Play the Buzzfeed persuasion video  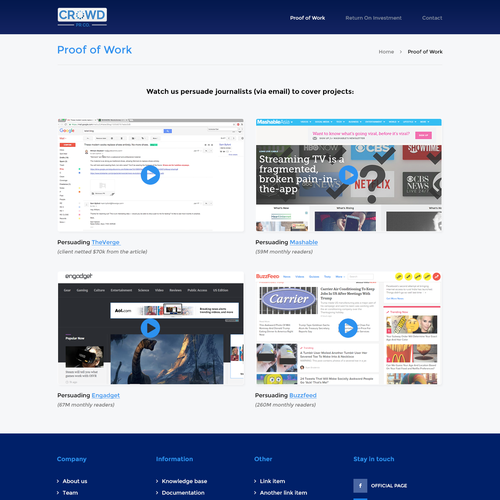(348, 328)
